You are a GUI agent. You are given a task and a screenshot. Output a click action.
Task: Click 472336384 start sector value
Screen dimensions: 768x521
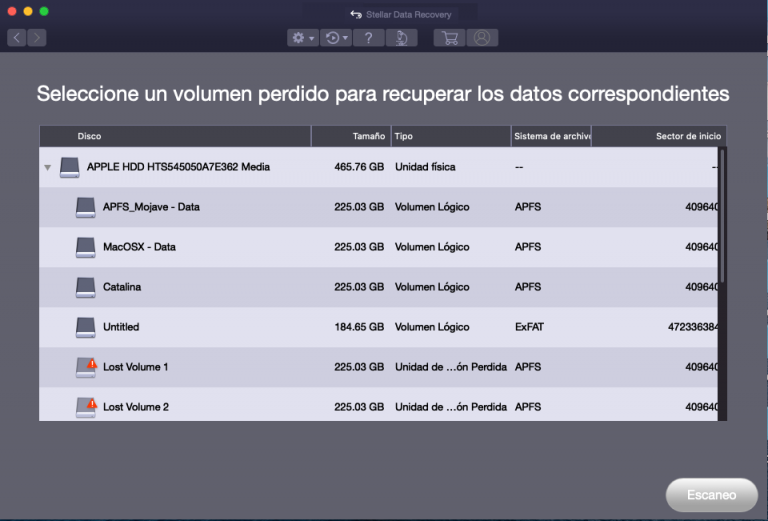click(x=693, y=327)
